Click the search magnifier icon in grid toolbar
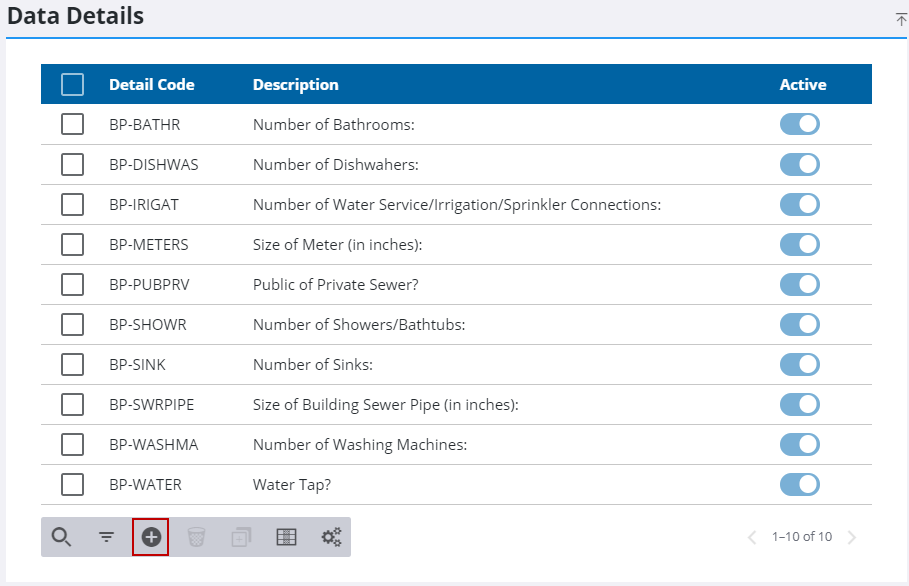Screen dimensions: 909x586 click(61, 537)
